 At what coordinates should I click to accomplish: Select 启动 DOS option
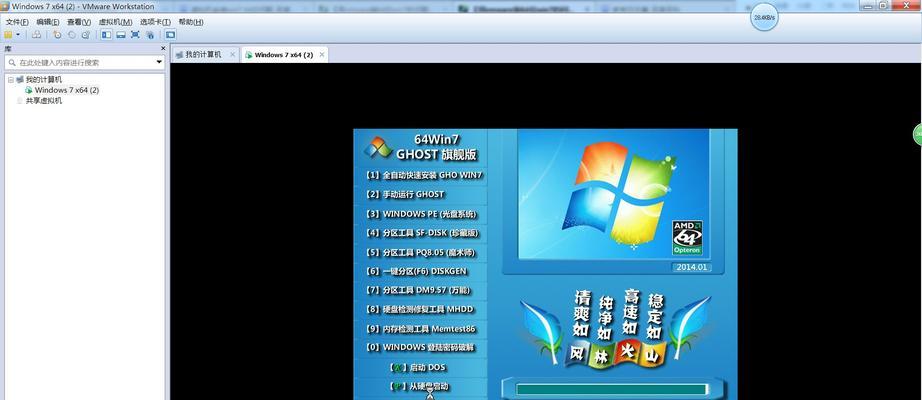(x=417, y=367)
